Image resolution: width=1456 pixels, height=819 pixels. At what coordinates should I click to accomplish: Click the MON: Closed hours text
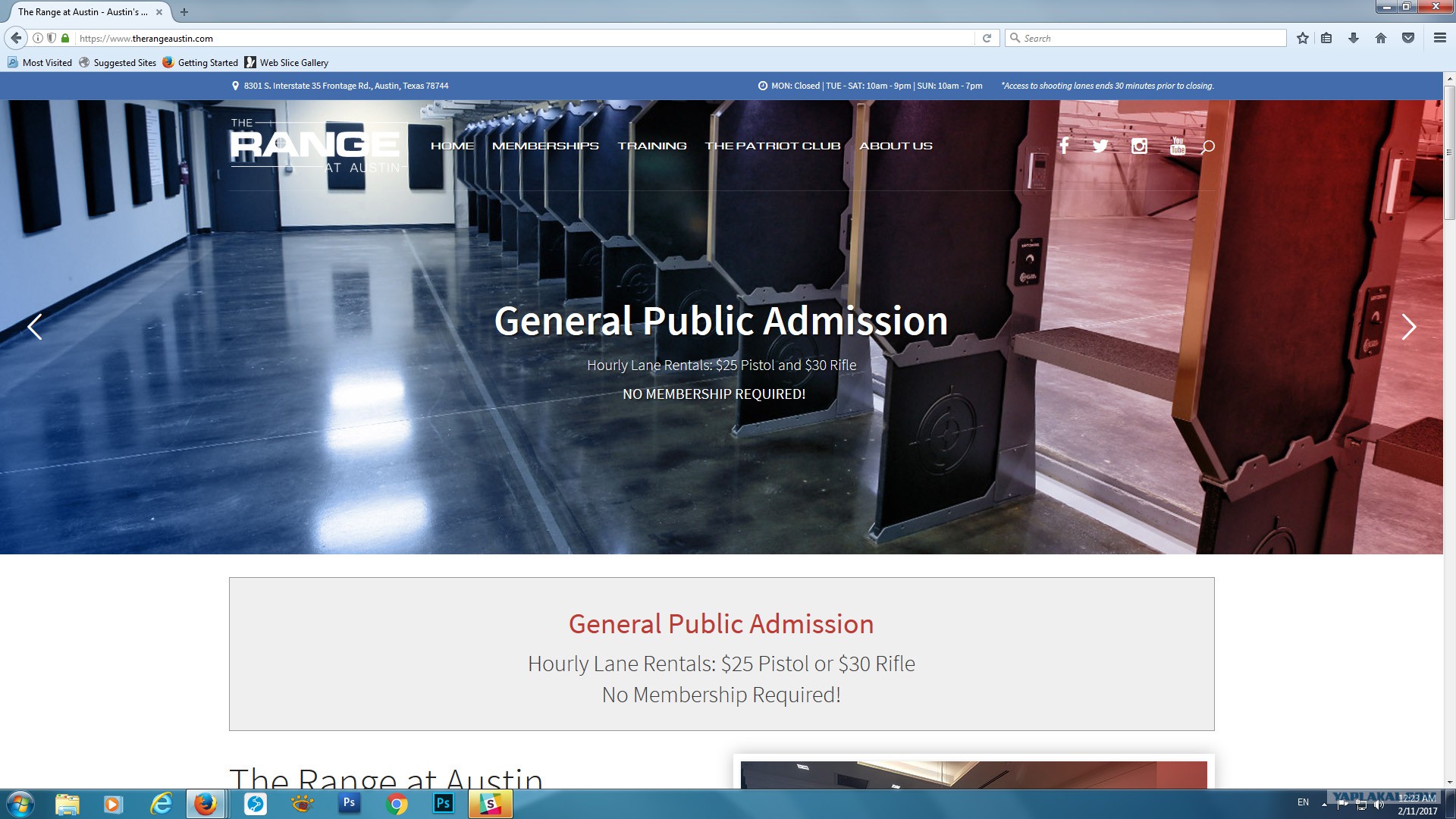877,86
